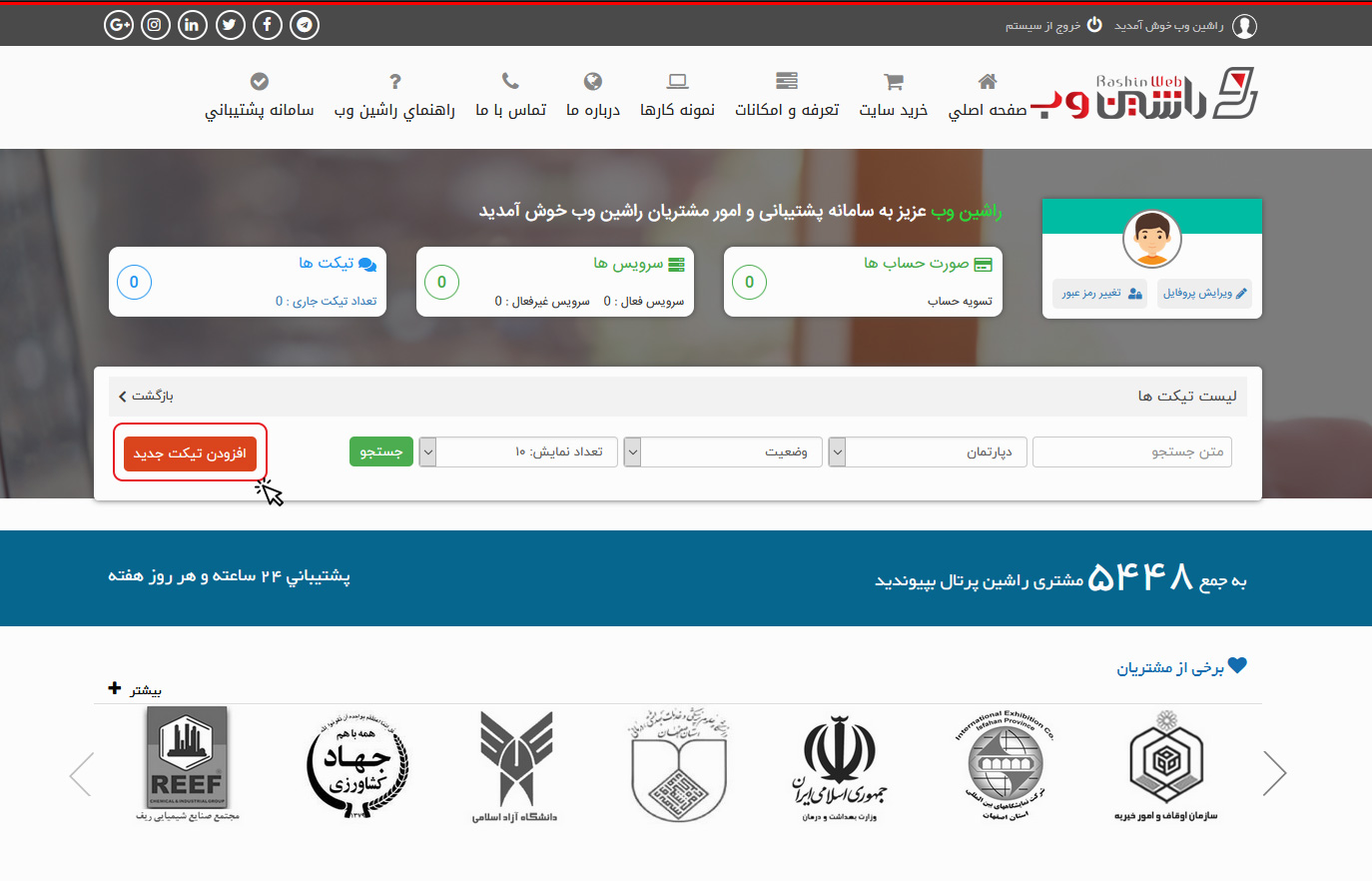Image resolution: width=1372 pixels, height=881 pixels.
Task: Open the Twitter social icon
Action: pos(231,25)
